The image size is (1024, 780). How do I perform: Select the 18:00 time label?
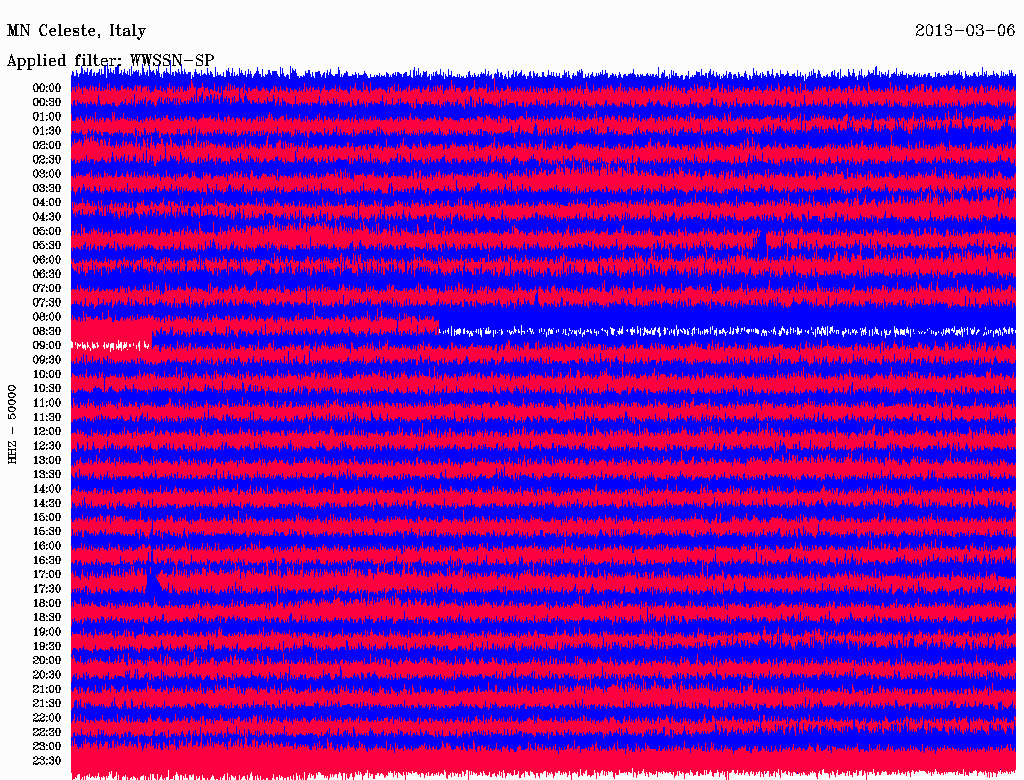[47, 603]
